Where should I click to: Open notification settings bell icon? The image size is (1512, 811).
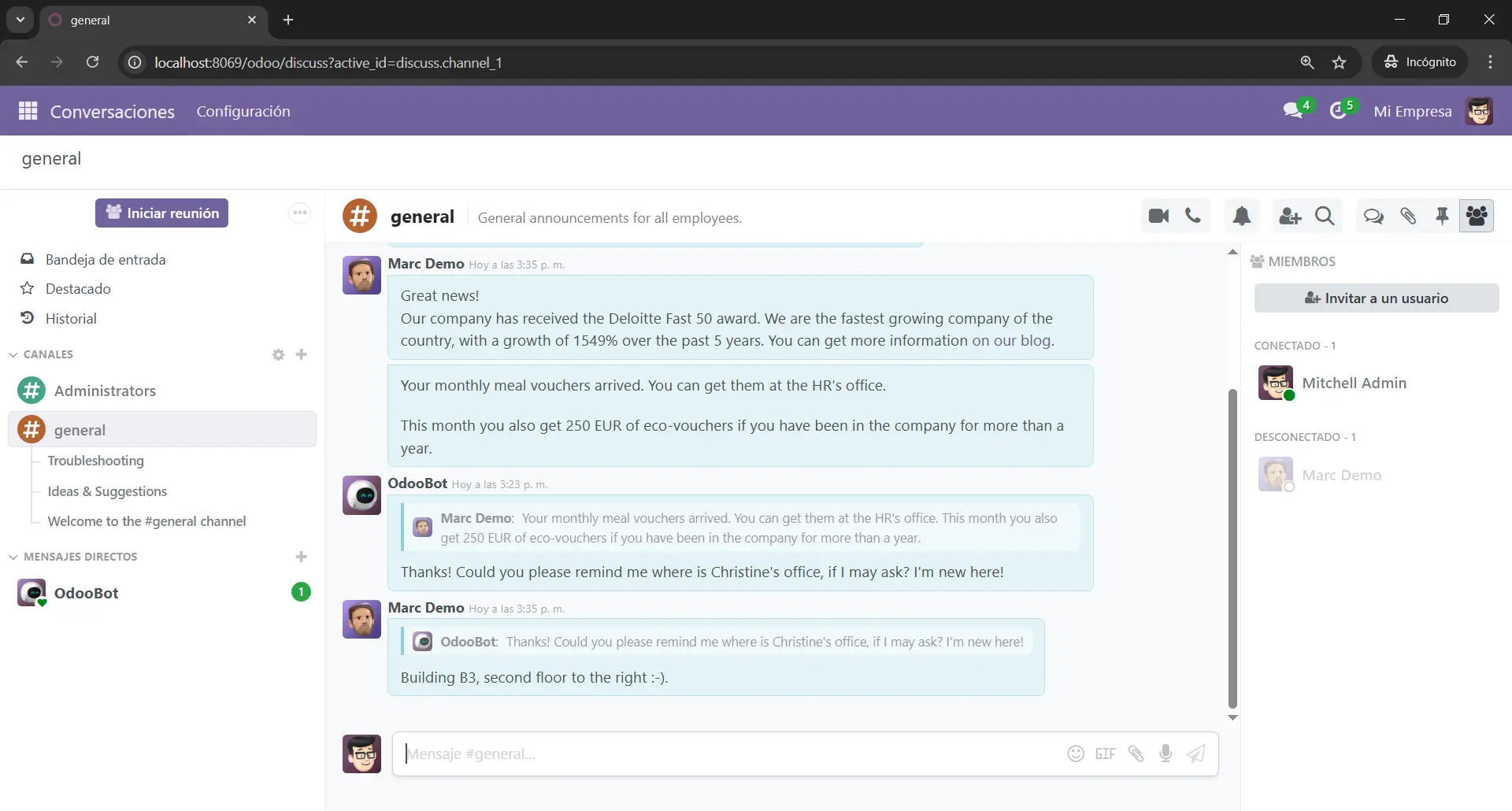click(1242, 217)
